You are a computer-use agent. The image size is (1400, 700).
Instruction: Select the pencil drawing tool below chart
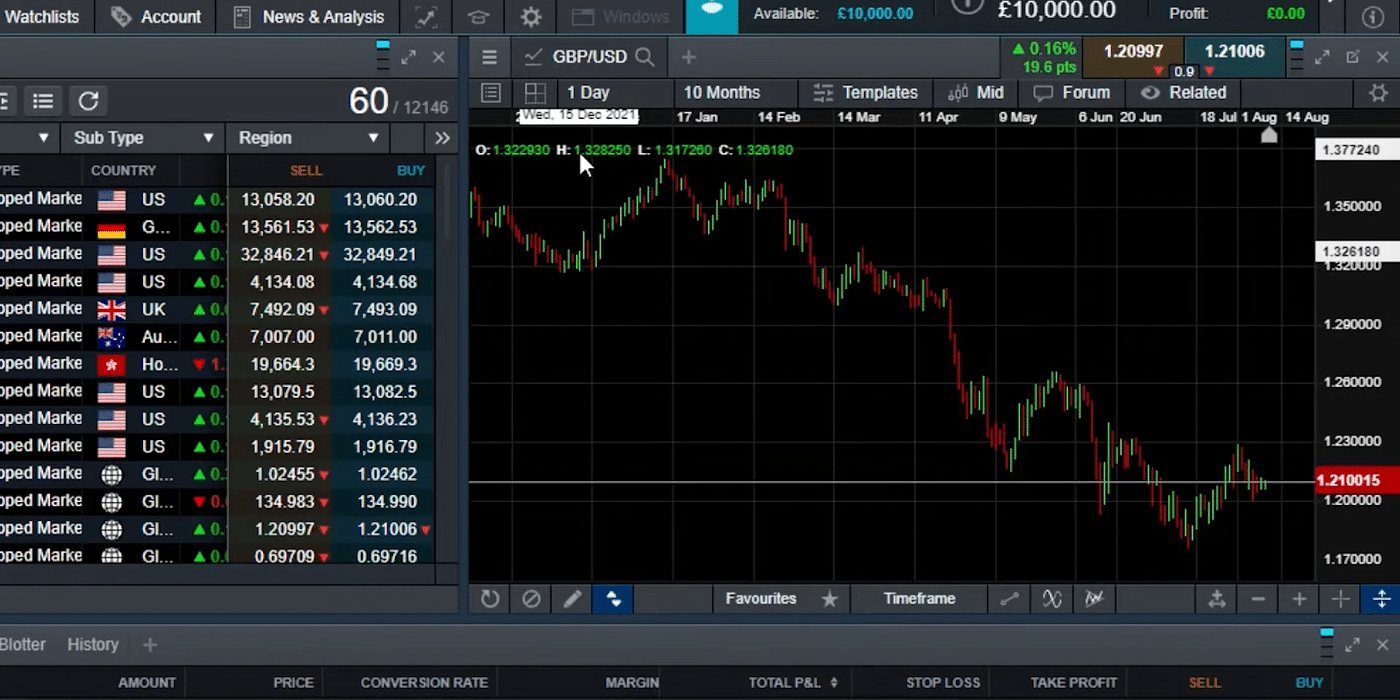click(x=572, y=599)
